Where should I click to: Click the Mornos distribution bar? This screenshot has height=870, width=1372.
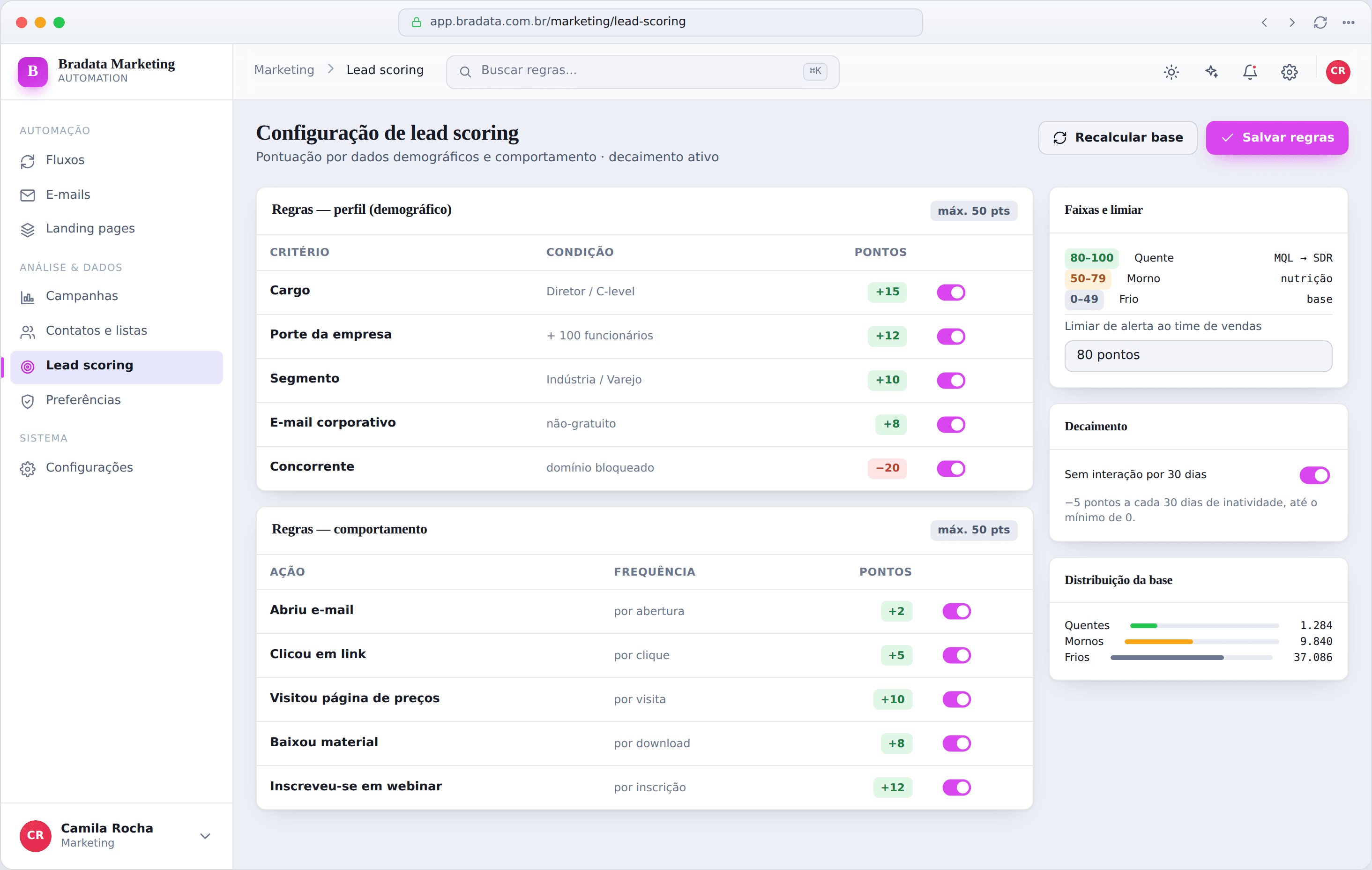pyautogui.click(x=1201, y=642)
